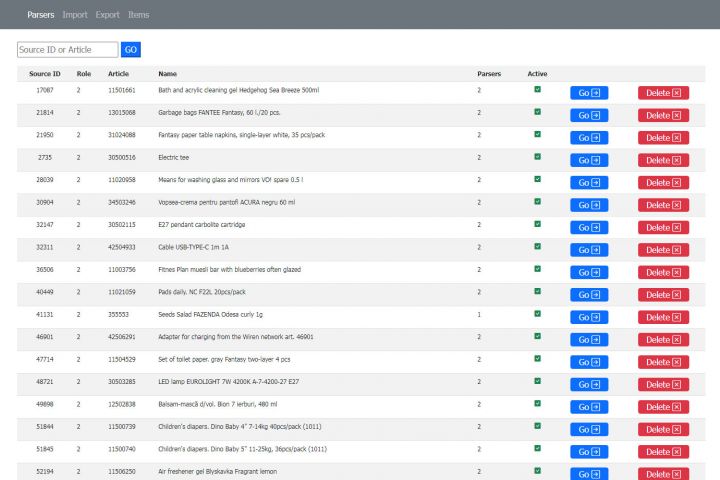
Task: Switch to the Export section
Action: pyautogui.click(x=108, y=15)
